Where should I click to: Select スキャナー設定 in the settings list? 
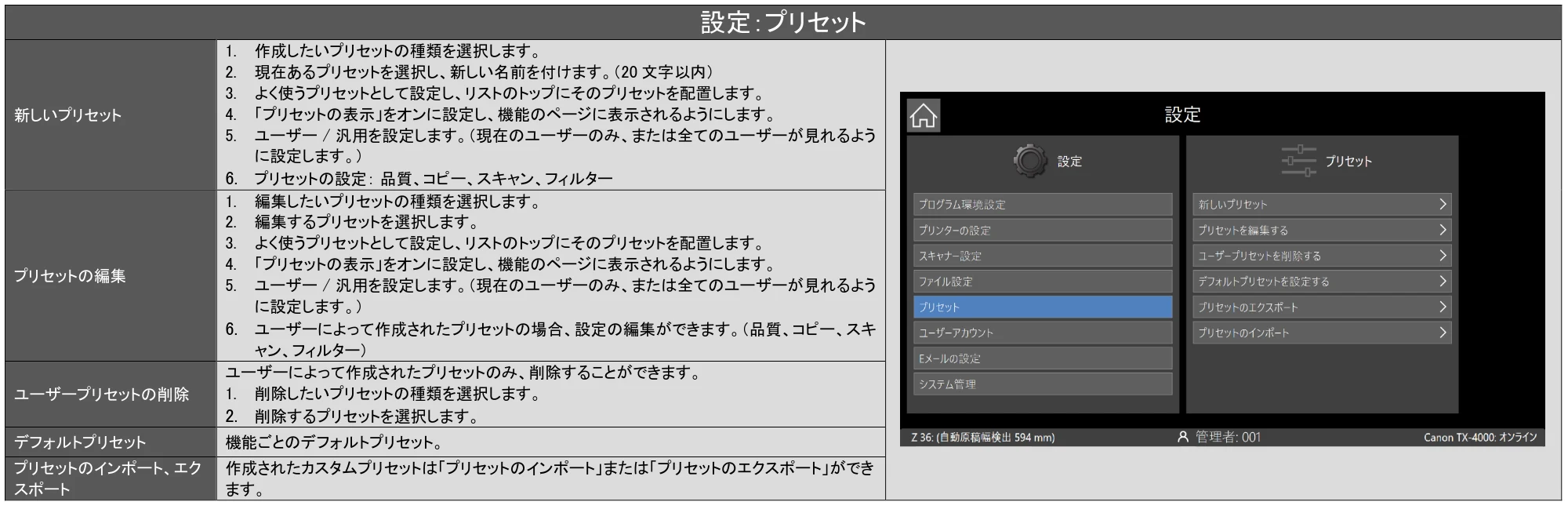click(1043, 256)
